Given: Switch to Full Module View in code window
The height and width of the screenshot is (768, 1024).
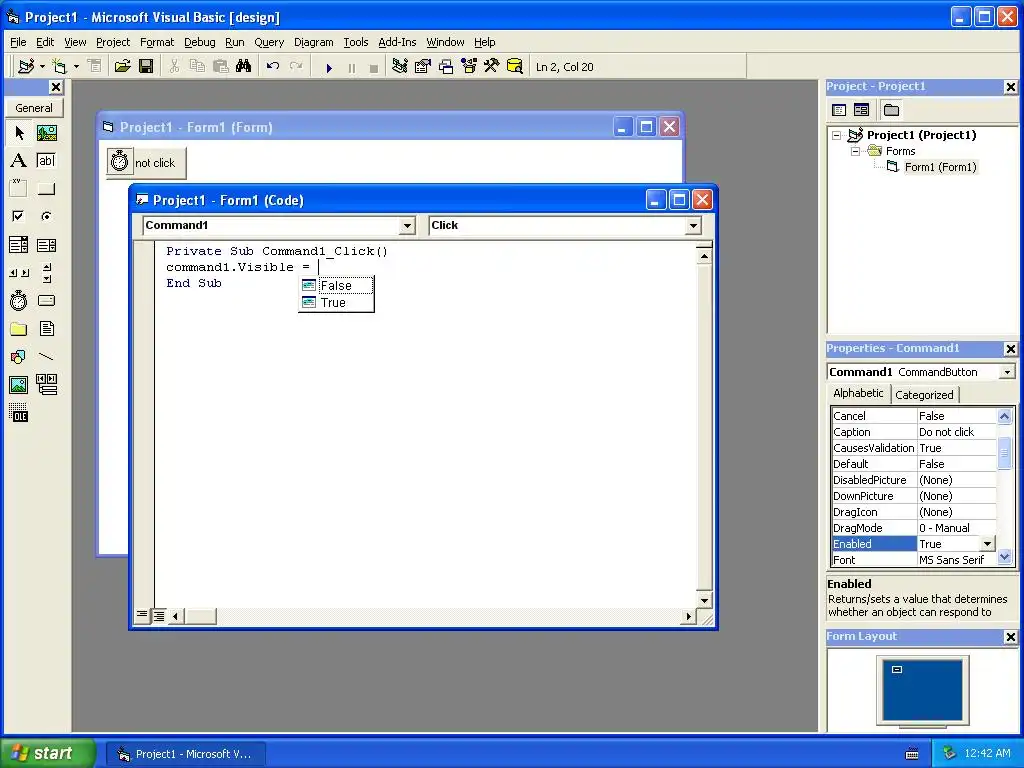Looking at the screenshot, I should point(159,615).
